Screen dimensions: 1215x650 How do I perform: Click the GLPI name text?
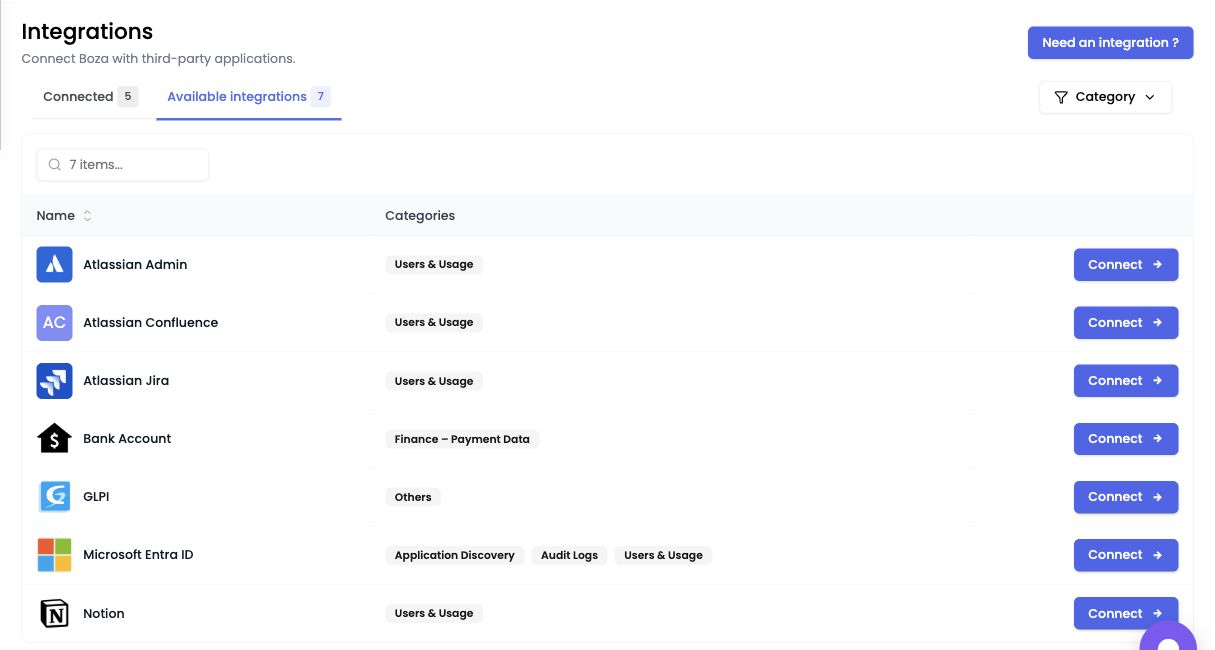[96, 497]
